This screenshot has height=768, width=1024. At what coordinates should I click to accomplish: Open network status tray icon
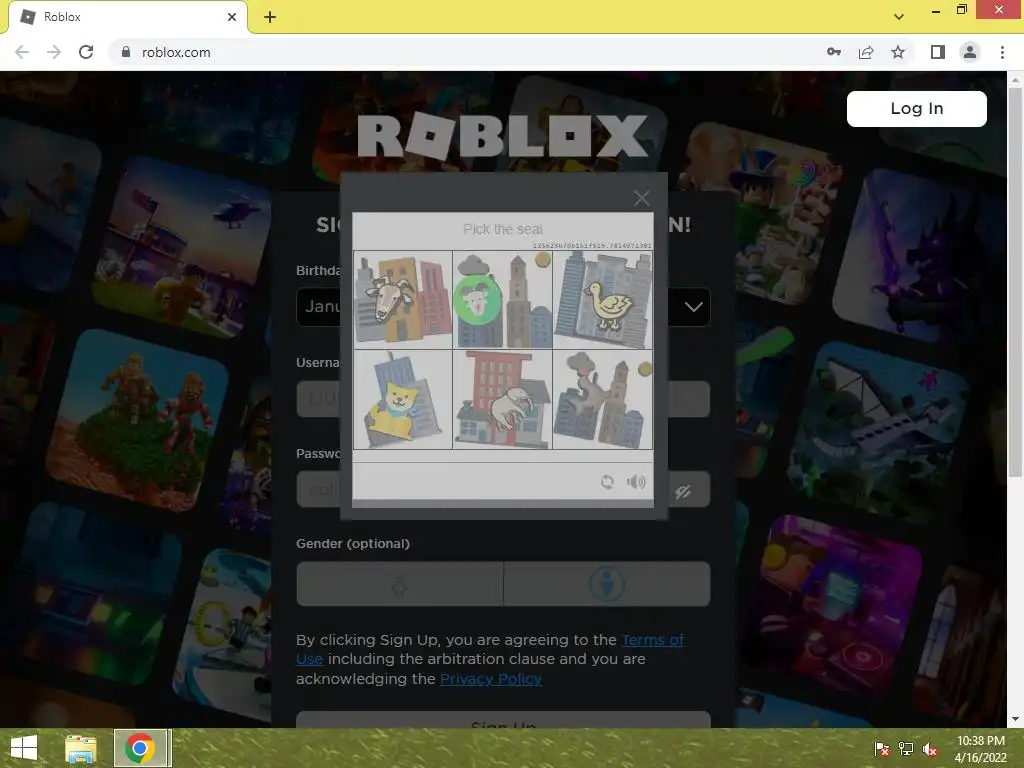click(906, 750)
